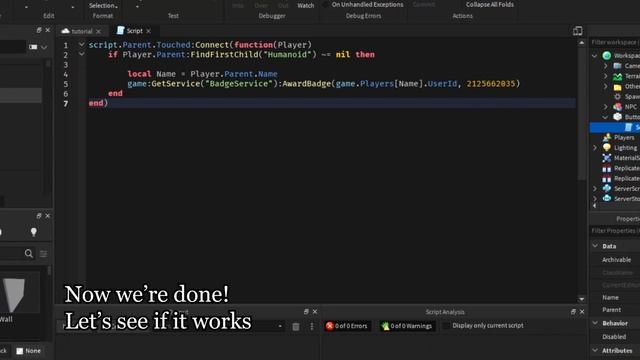Expand the Lighting service node
The height and width of the screenshot is (360, 640).
point(595,148)
